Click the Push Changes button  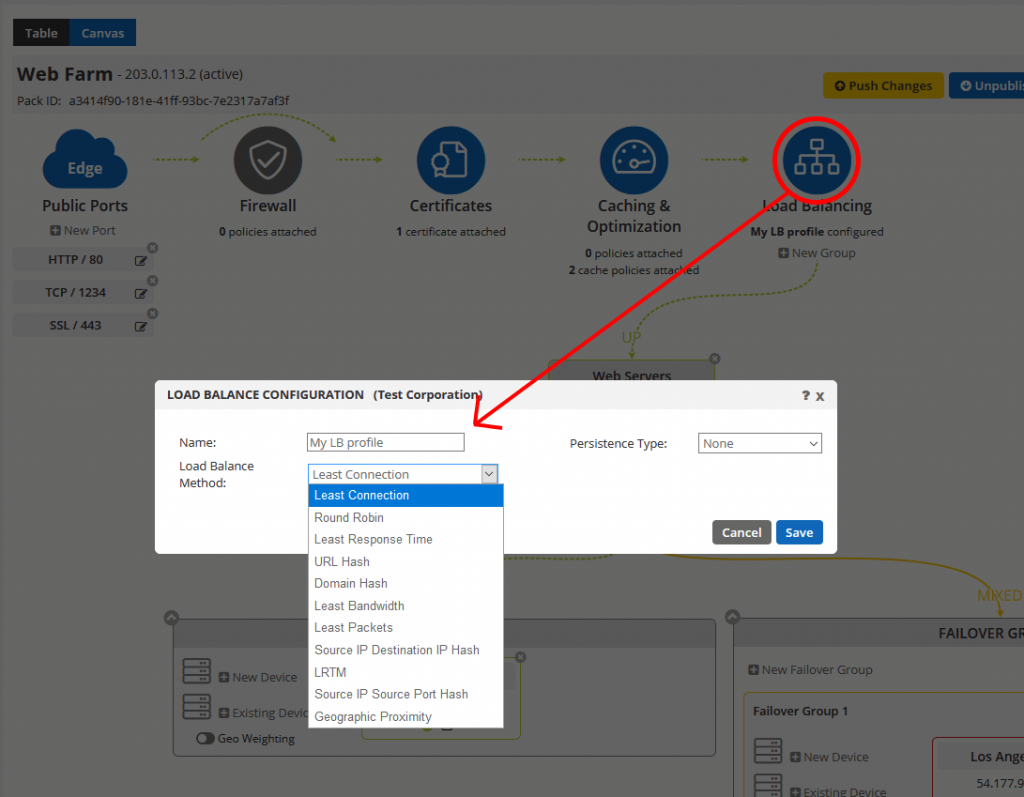(x=883, y=85)
